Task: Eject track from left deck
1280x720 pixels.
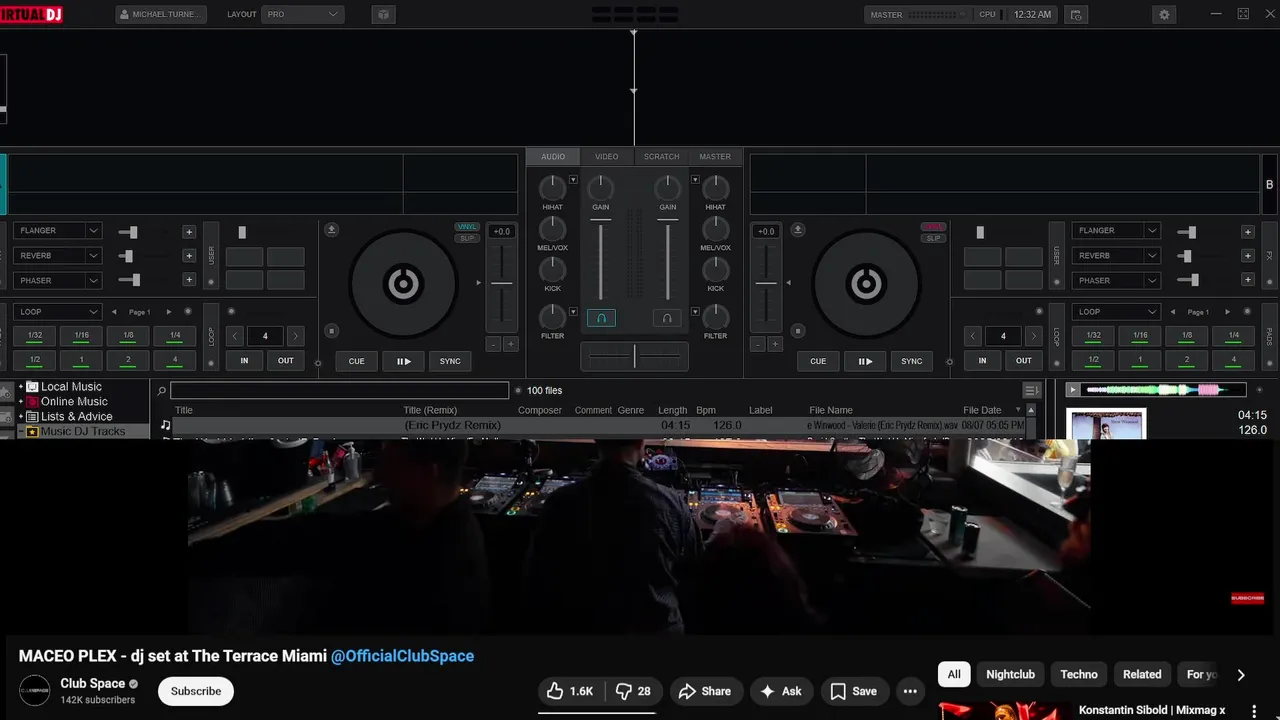Action: 332,229
